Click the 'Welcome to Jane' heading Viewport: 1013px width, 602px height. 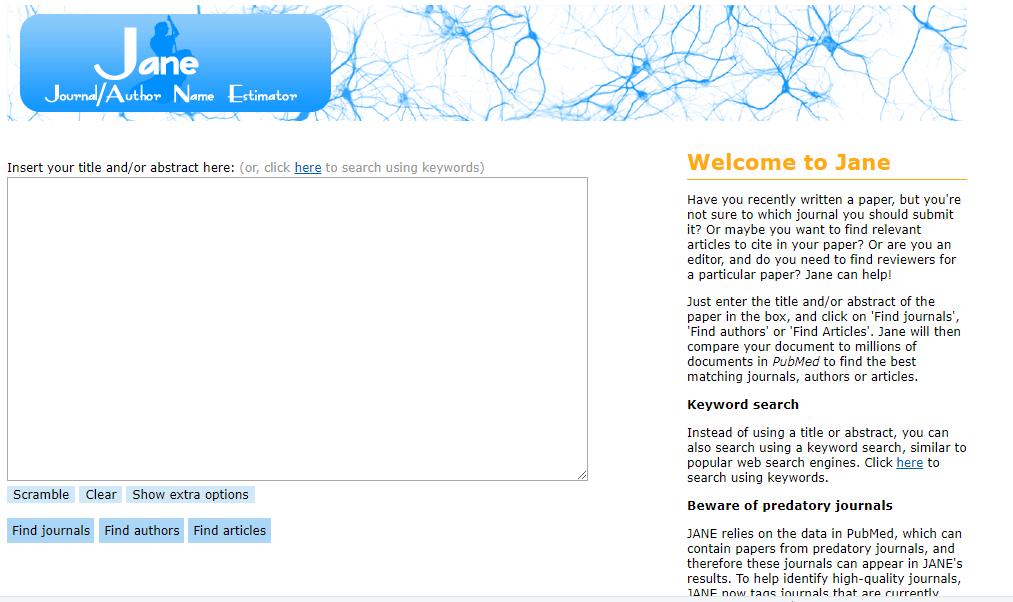(788, 162)
